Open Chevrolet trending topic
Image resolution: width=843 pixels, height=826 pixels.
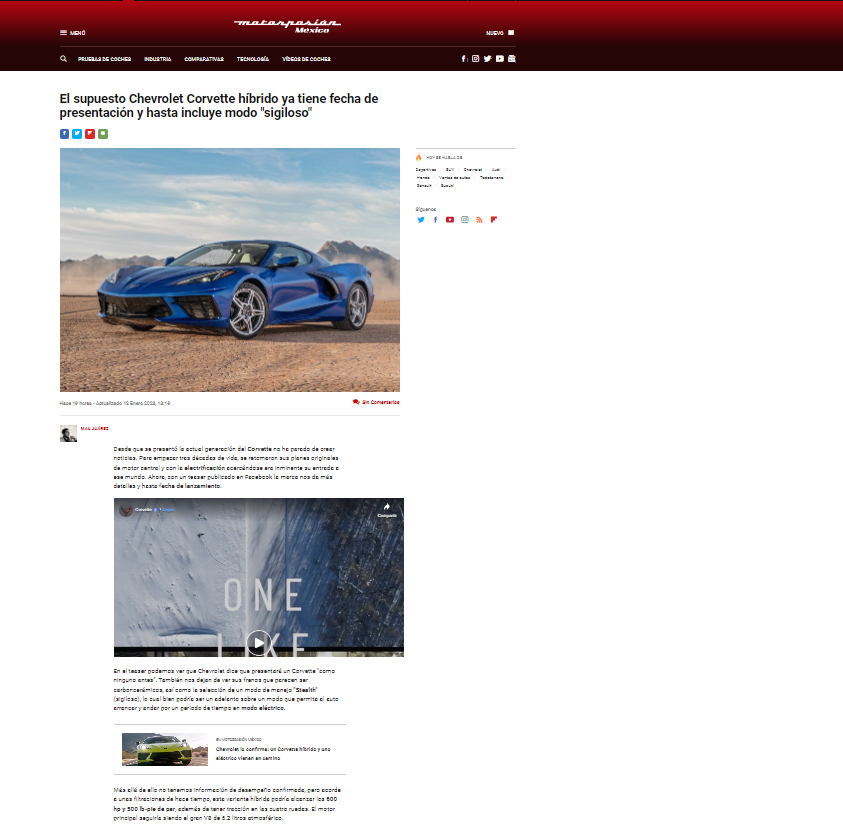coord(473,170)
